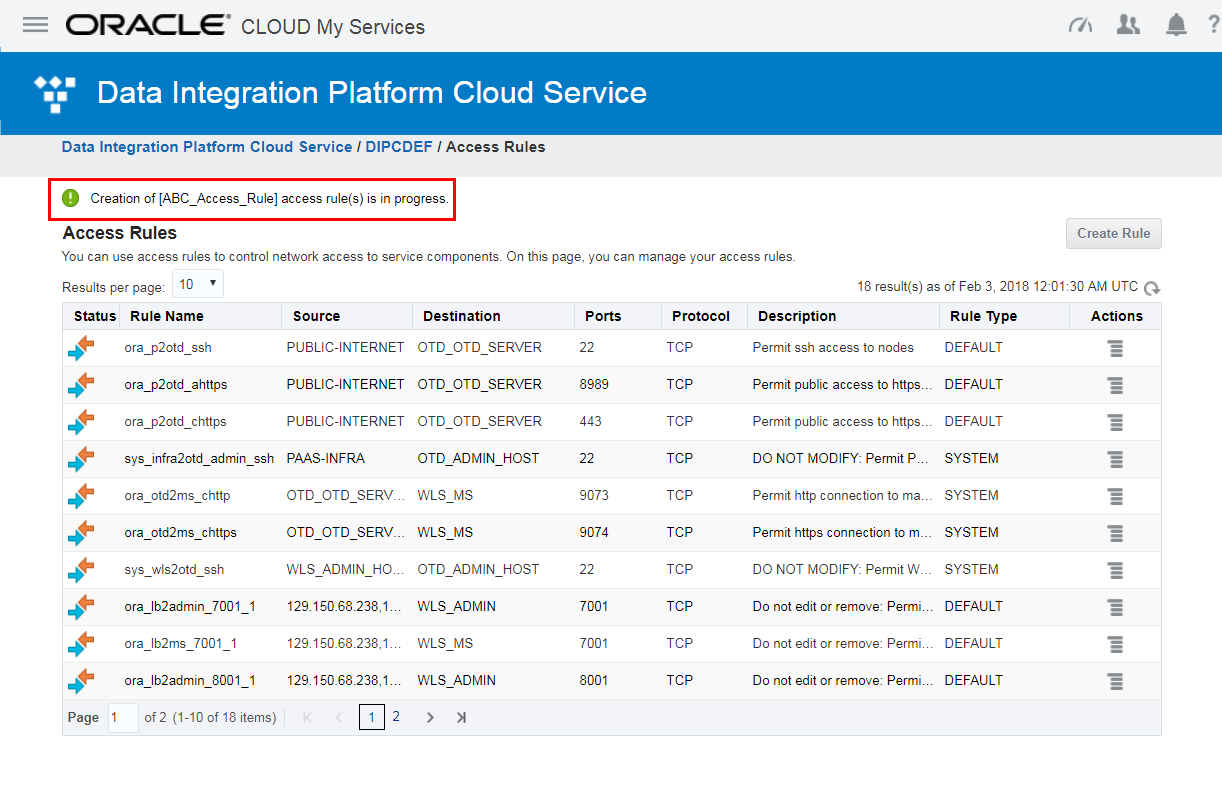Open Data Integration Platform Cloud Service breadcrumb
The width and height of the screenshot is (1222, 809).
pyautogui.click(x=207, y=147)
